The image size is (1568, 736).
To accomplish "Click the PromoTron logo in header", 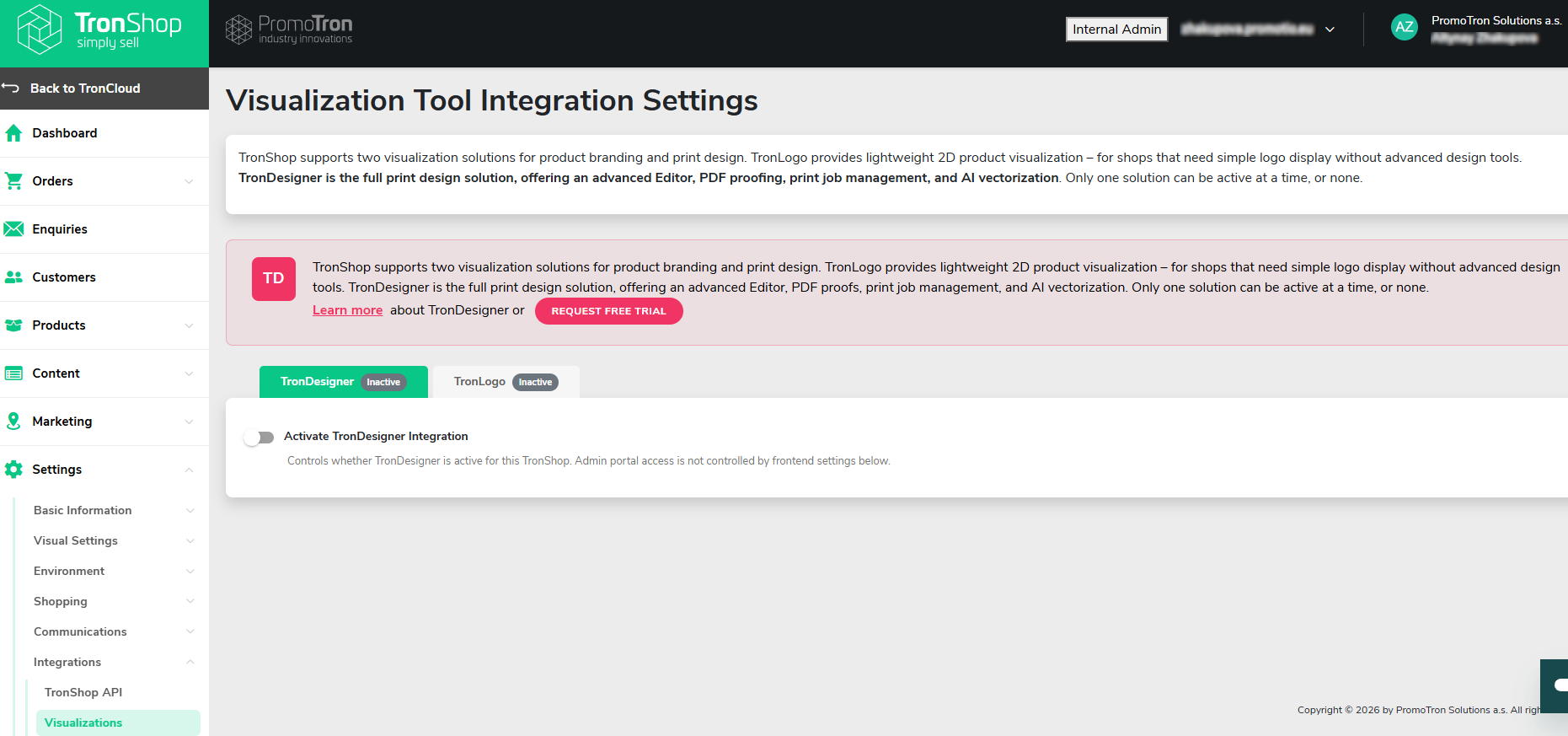I will tap(289, 30).
